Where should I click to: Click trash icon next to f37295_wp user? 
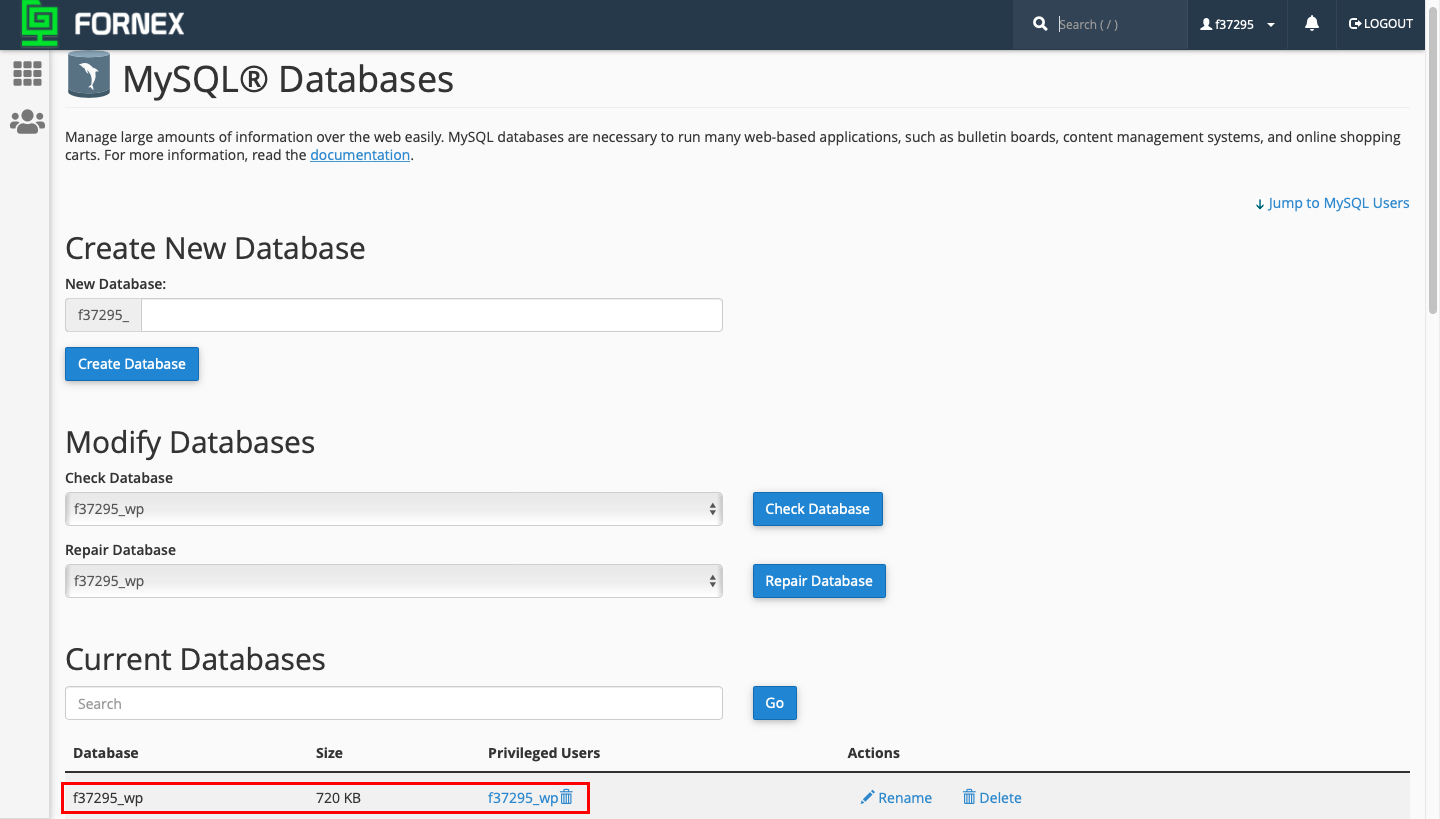567,797
